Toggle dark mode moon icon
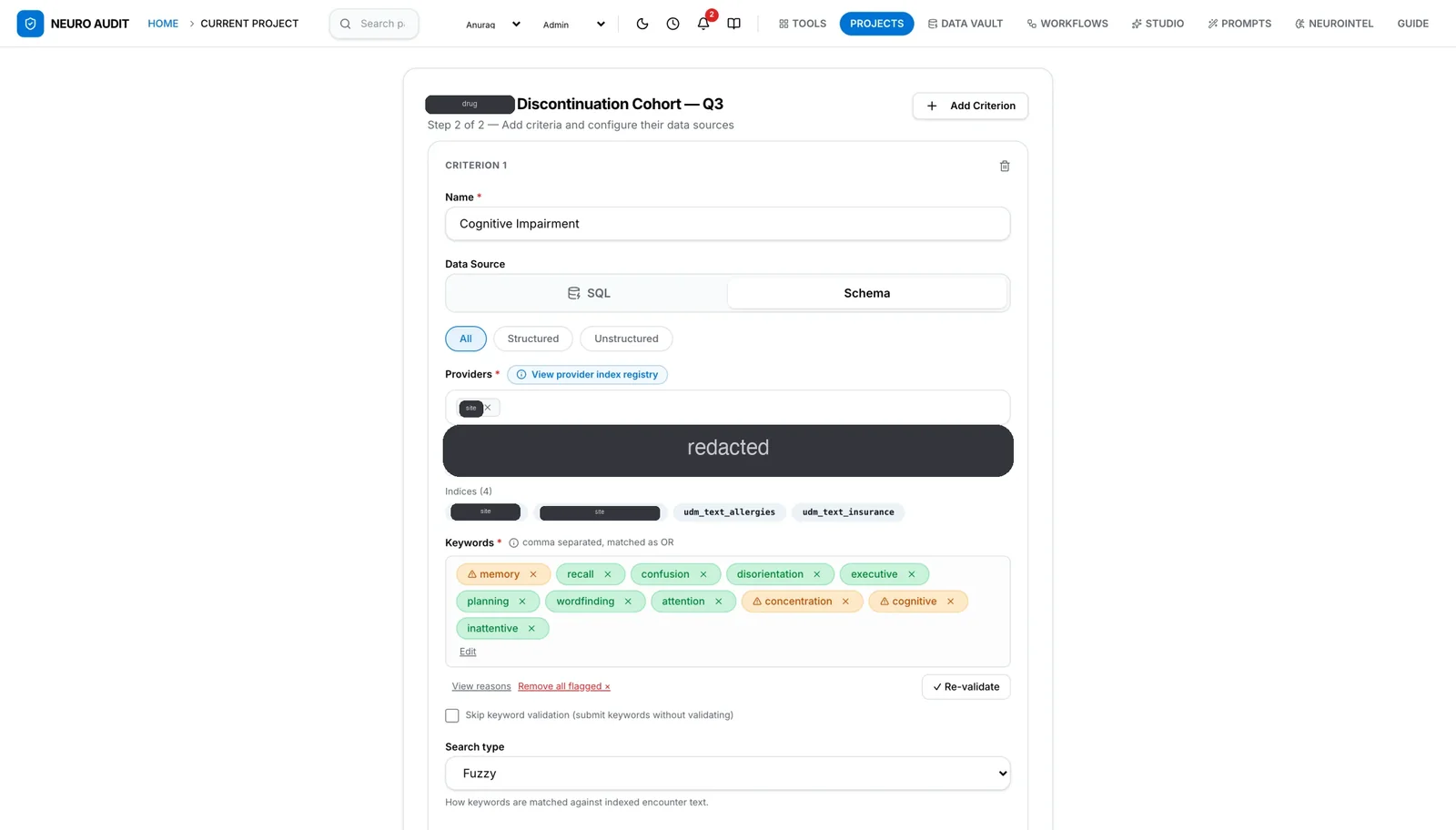This screenshot has height=830, width=1456. tap(642, 24)
